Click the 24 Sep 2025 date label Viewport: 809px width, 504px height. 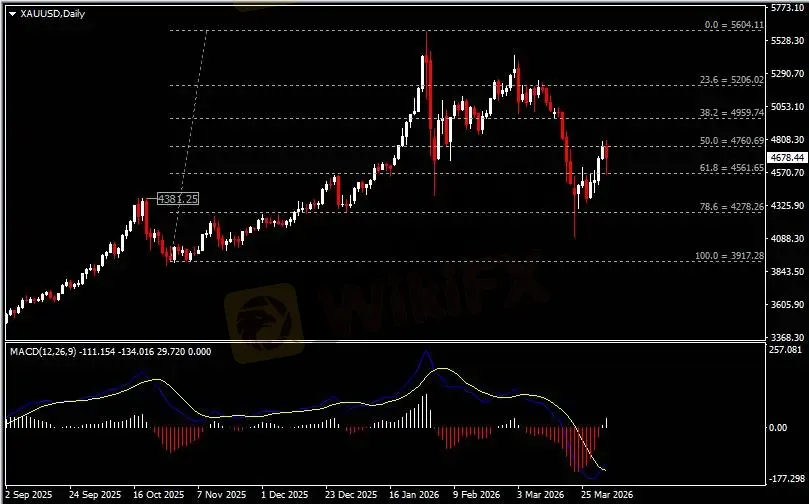pyautogui.click(x=94, y=495)
